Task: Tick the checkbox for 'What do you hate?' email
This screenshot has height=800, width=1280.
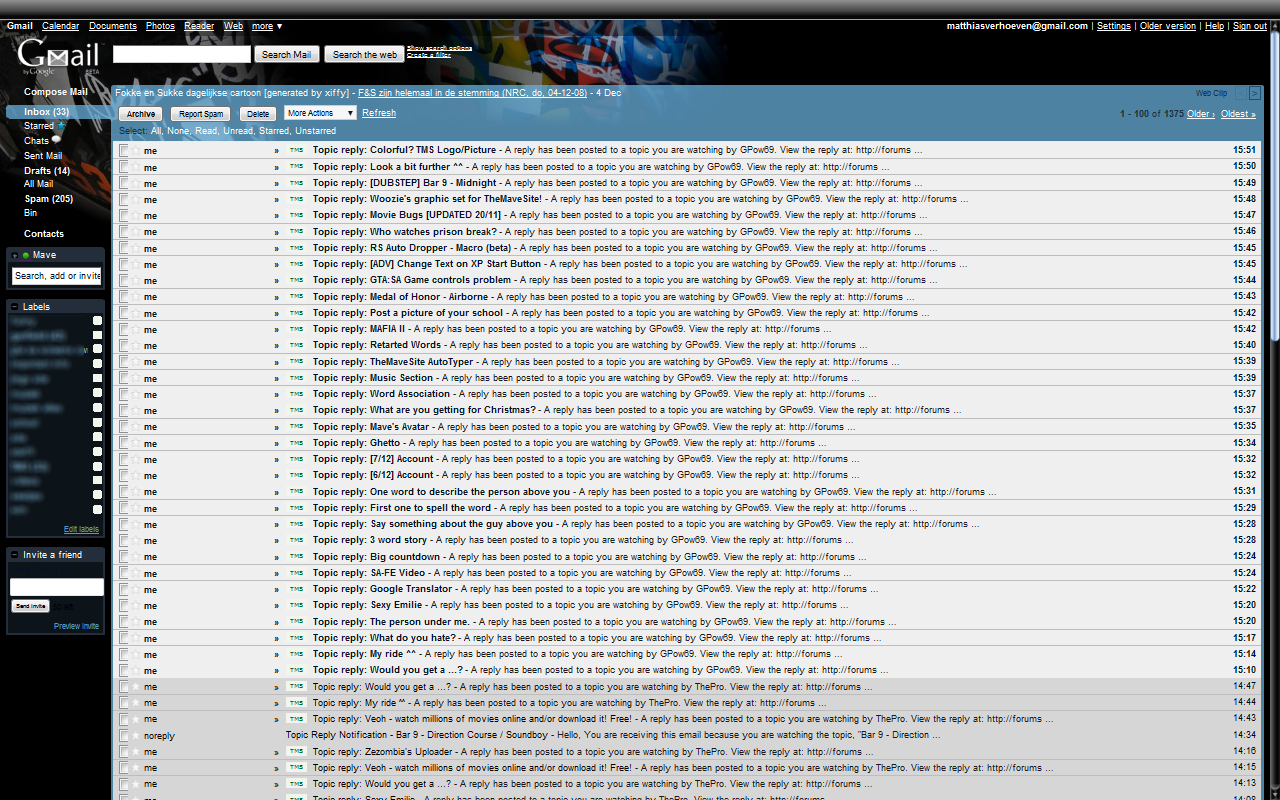Action: click(x=124, y=638)
